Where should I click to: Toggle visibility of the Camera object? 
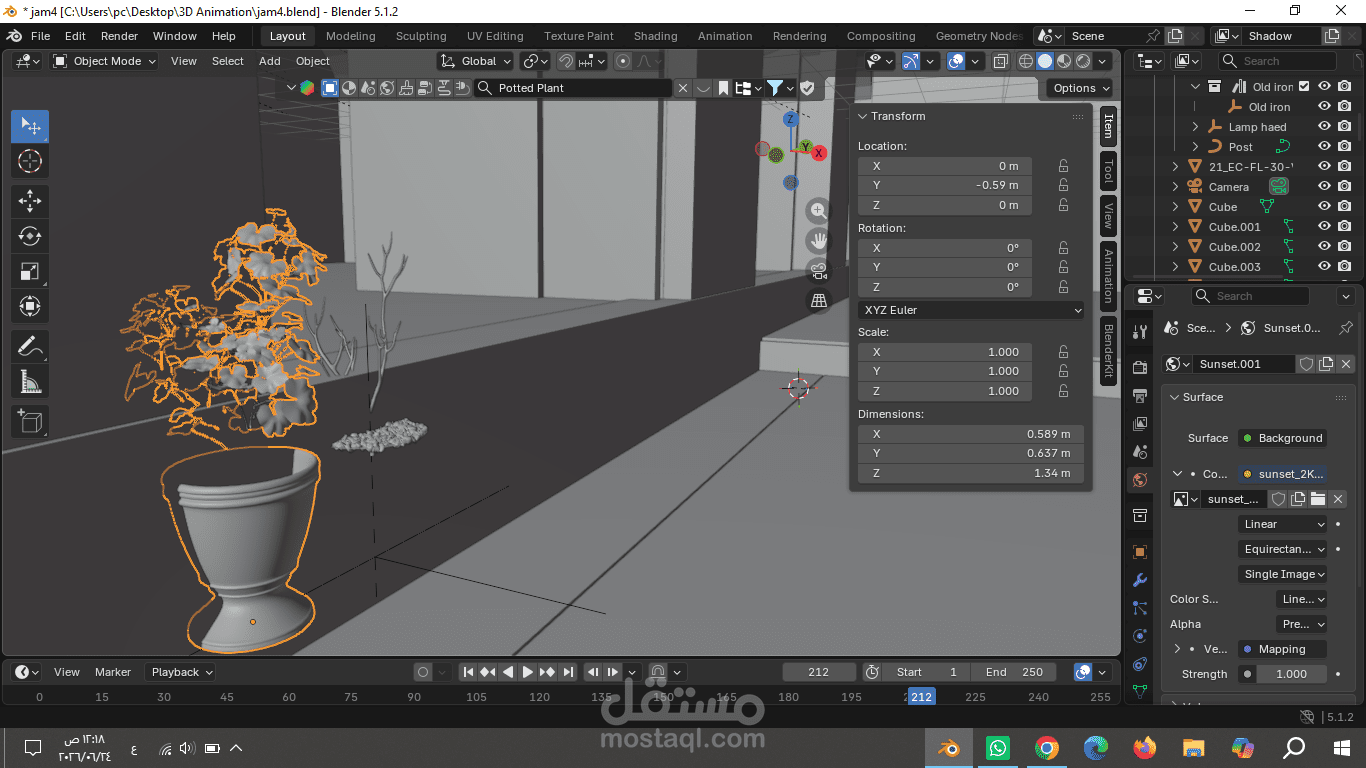pos(1324,187)
